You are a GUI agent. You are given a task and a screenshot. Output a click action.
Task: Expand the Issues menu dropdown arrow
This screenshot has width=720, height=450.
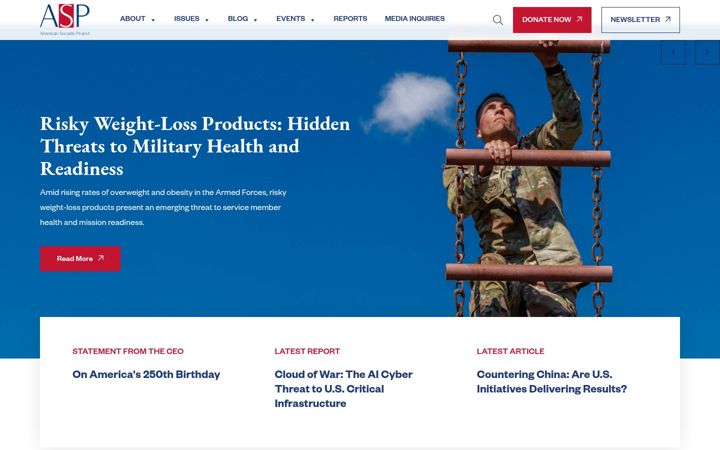[207, 20]
